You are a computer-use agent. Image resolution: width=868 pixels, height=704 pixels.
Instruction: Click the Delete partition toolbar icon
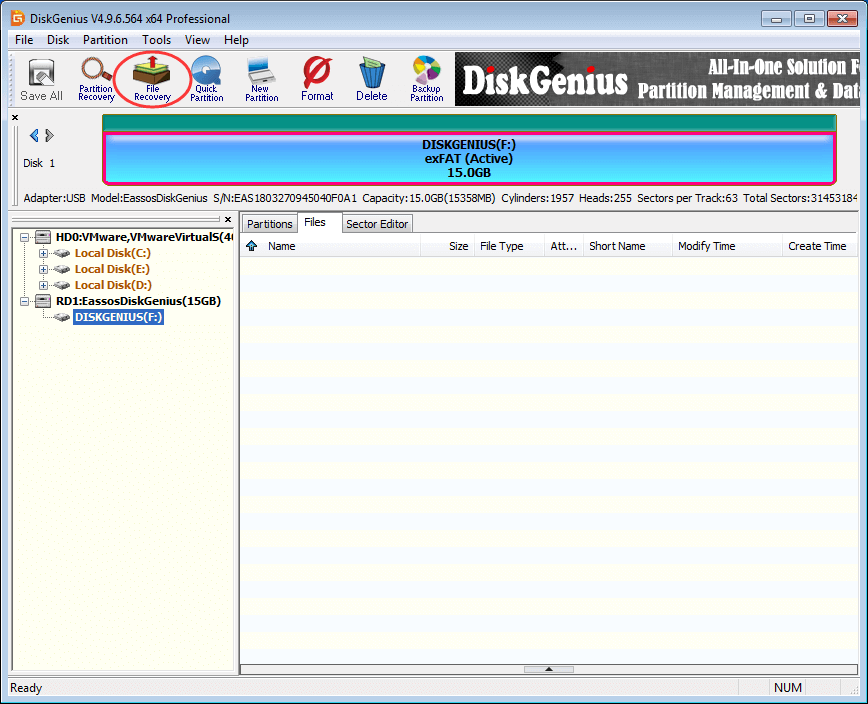(x=371, y=80)
